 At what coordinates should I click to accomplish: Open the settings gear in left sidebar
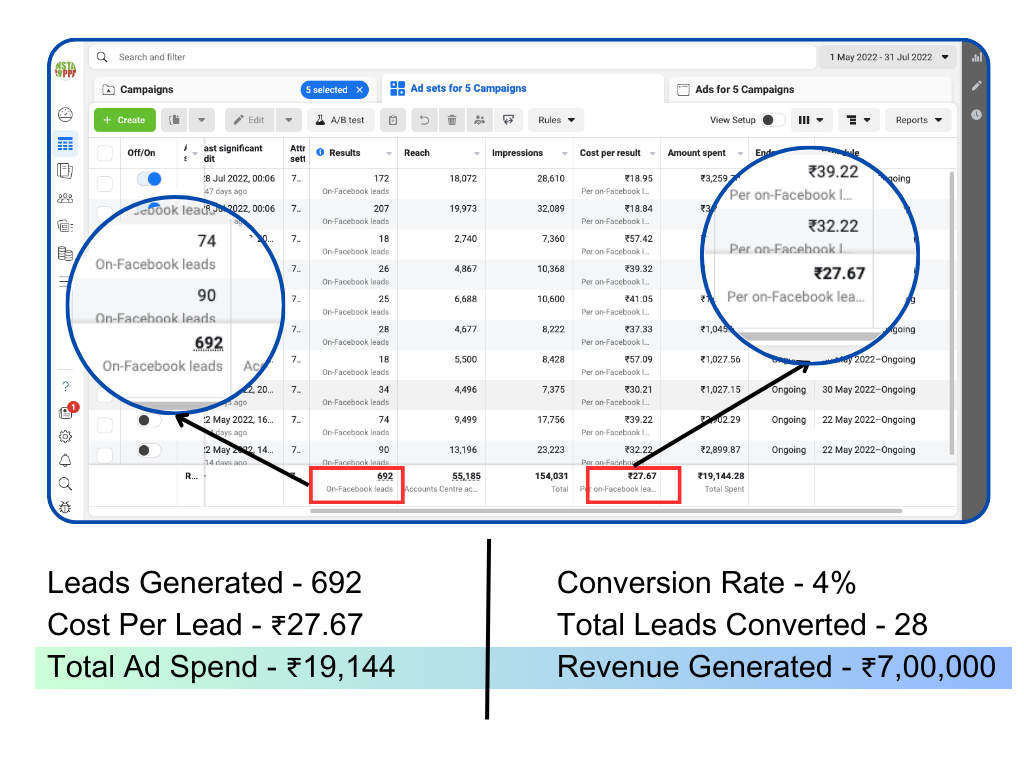click(x=65, y=436)
